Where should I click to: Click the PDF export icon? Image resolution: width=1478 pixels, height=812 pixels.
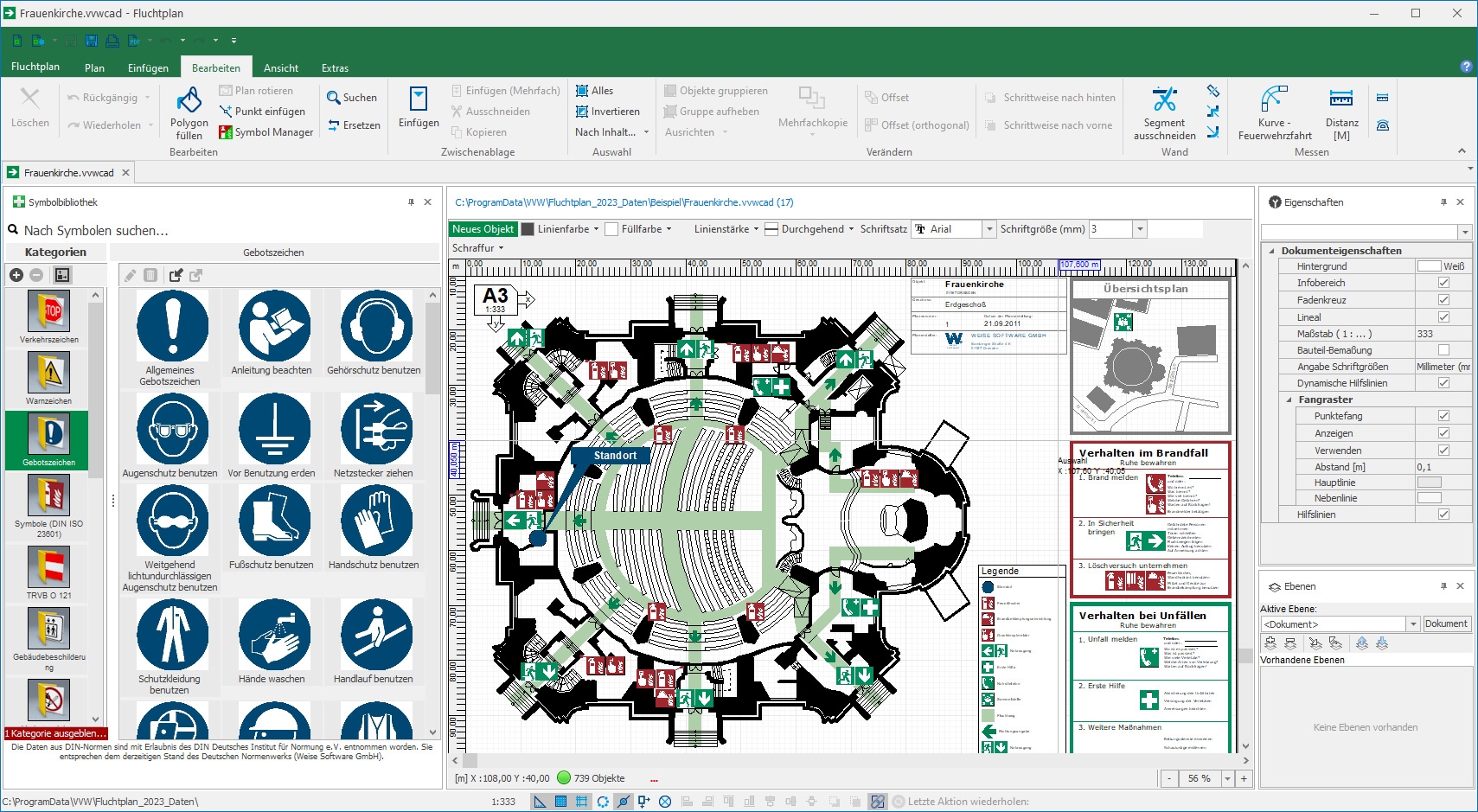coord(134,41)
